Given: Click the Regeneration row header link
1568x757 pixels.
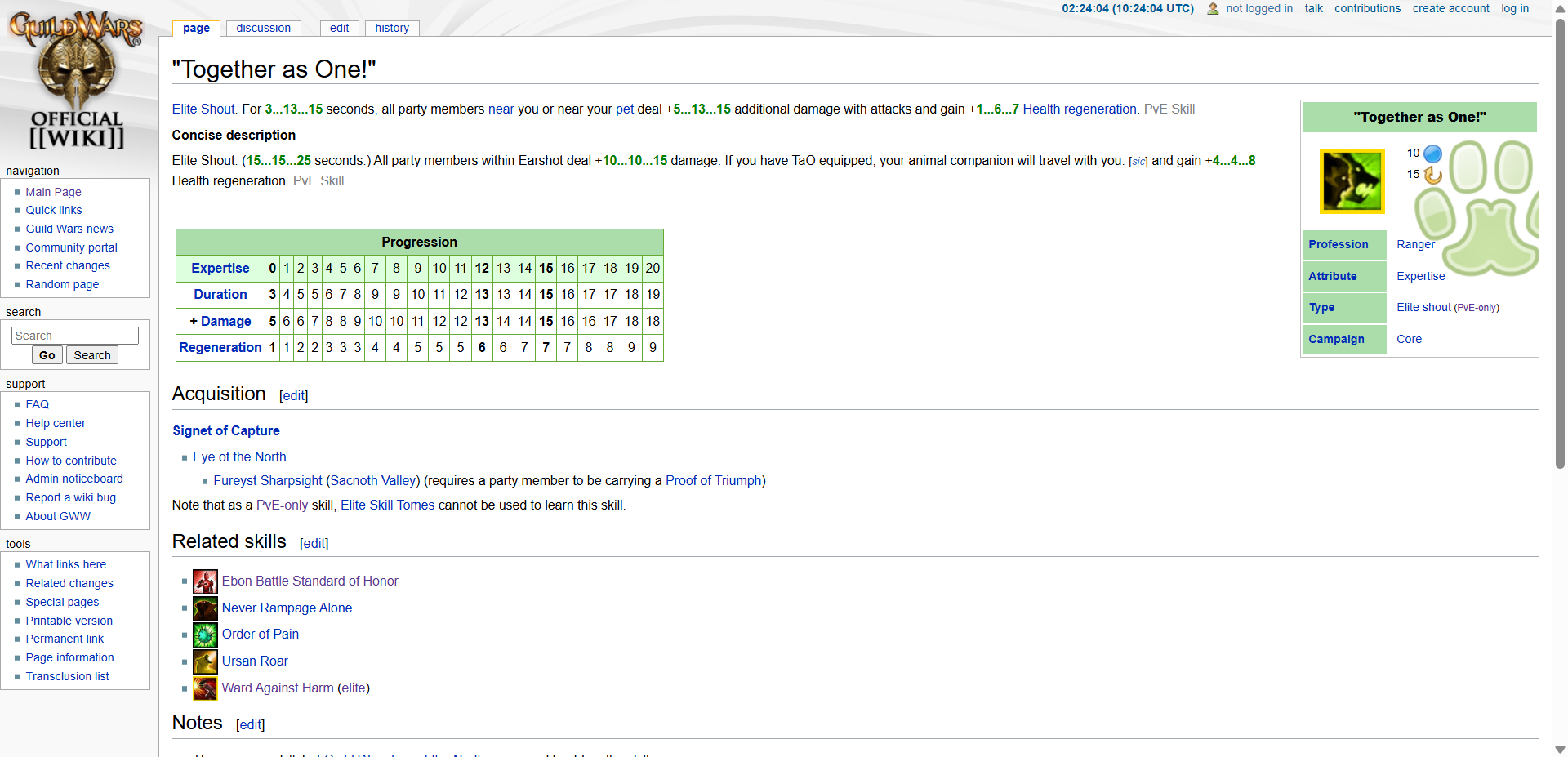Looking at the screenshot, I should click(x=220, y=347).
